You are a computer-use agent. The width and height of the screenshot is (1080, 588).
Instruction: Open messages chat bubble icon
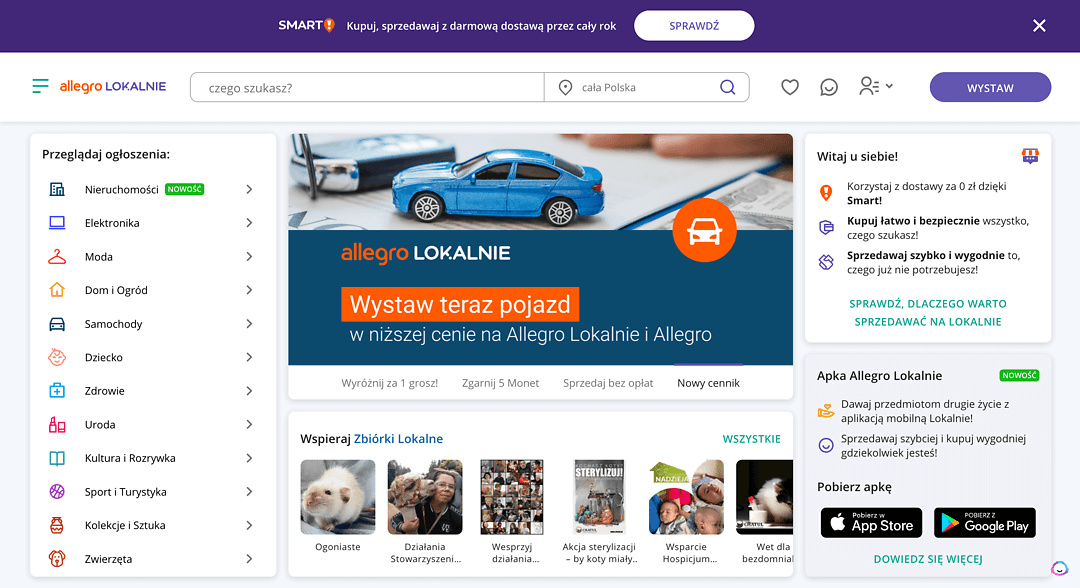(829, 87)
